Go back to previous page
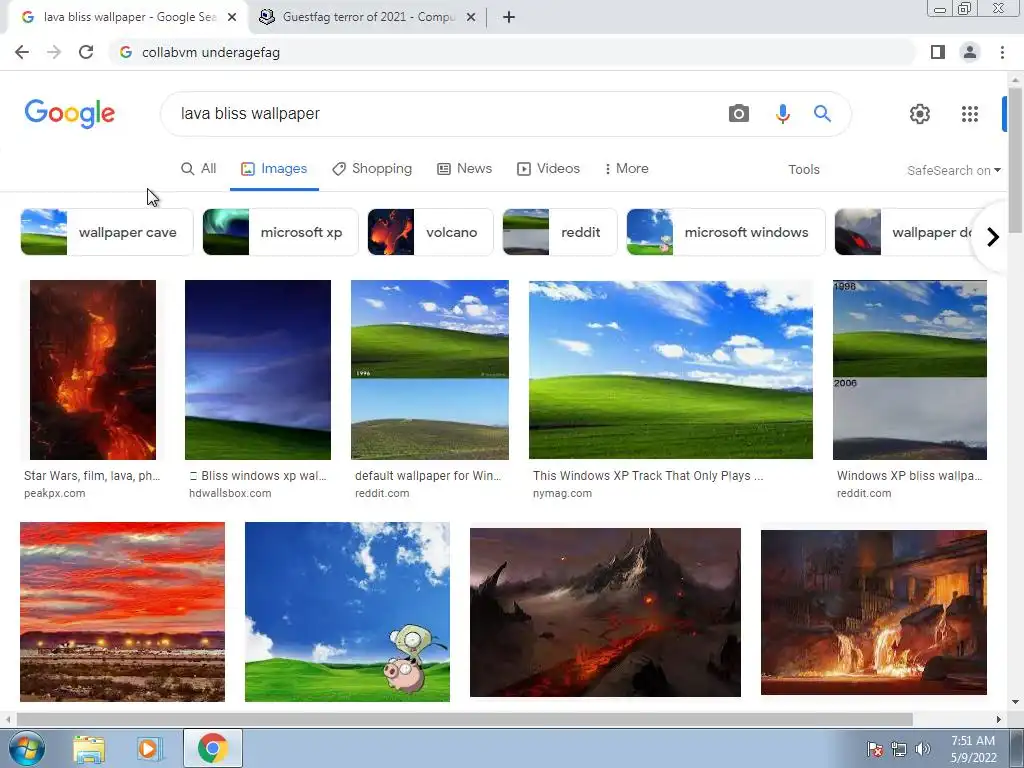Screen dimensions: 1024x768 [x=22, y=52]
